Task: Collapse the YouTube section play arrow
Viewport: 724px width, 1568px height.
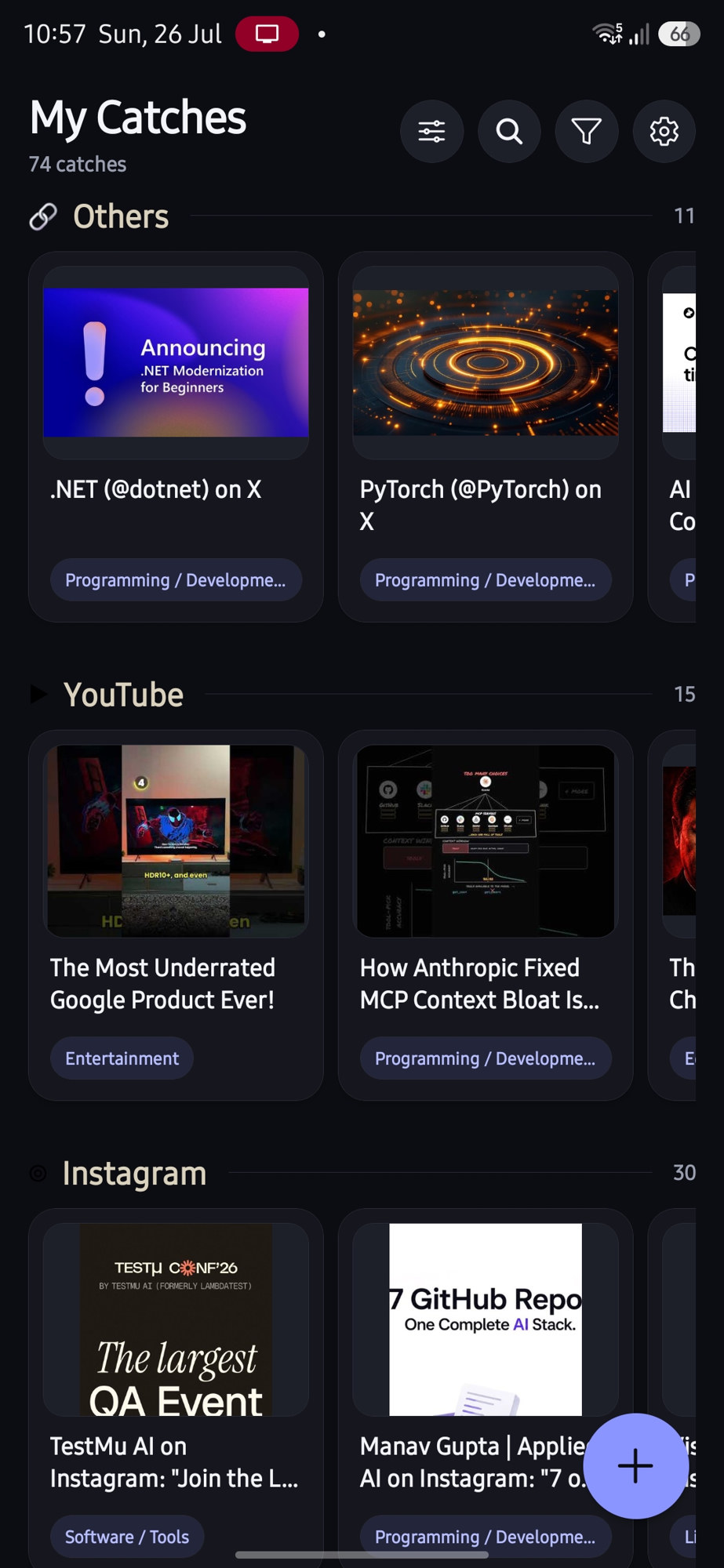Action: 38,695
